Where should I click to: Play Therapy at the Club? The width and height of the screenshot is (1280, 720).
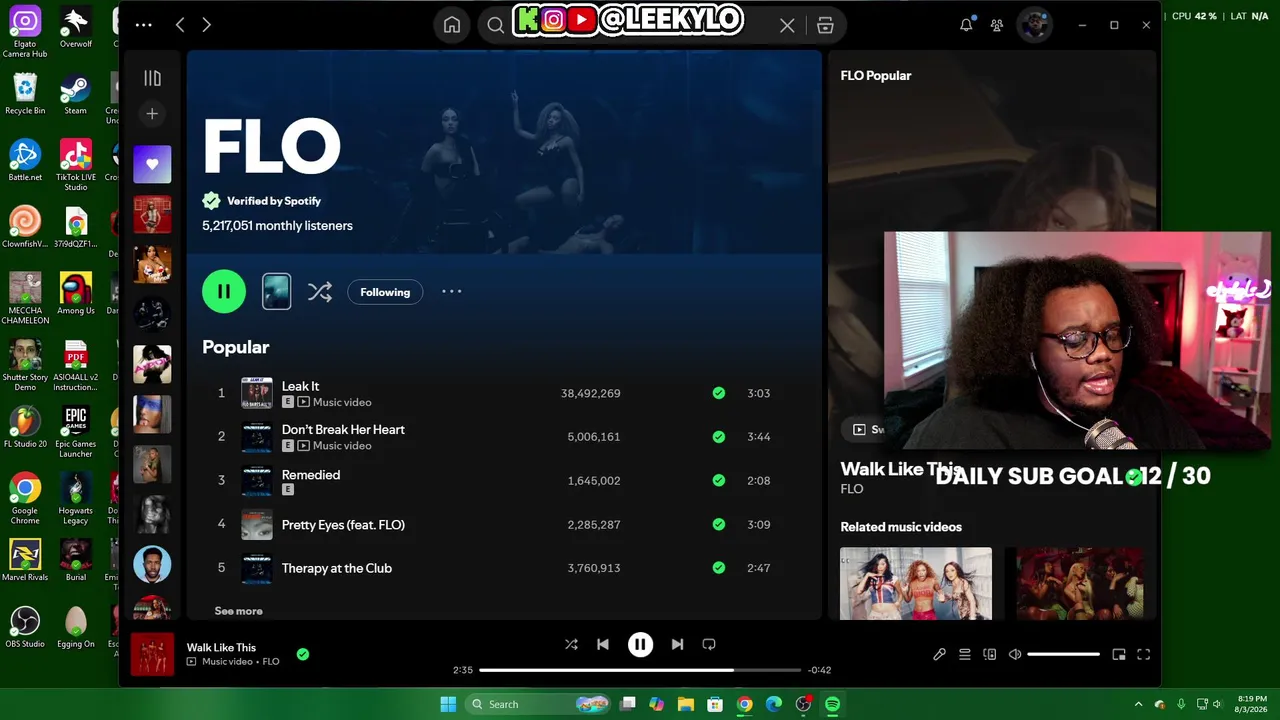click(336, 568)
